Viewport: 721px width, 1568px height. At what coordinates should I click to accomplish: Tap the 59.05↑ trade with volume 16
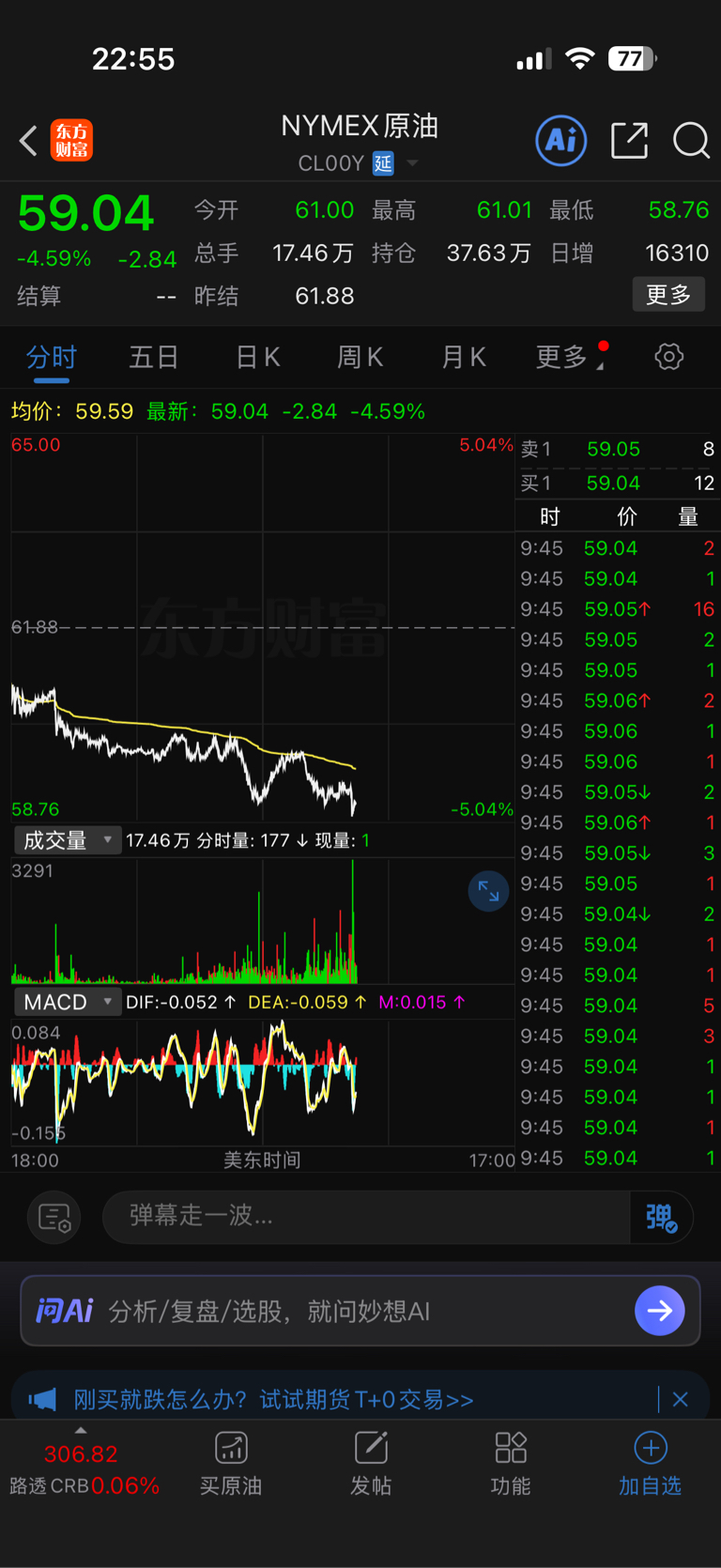618,609
